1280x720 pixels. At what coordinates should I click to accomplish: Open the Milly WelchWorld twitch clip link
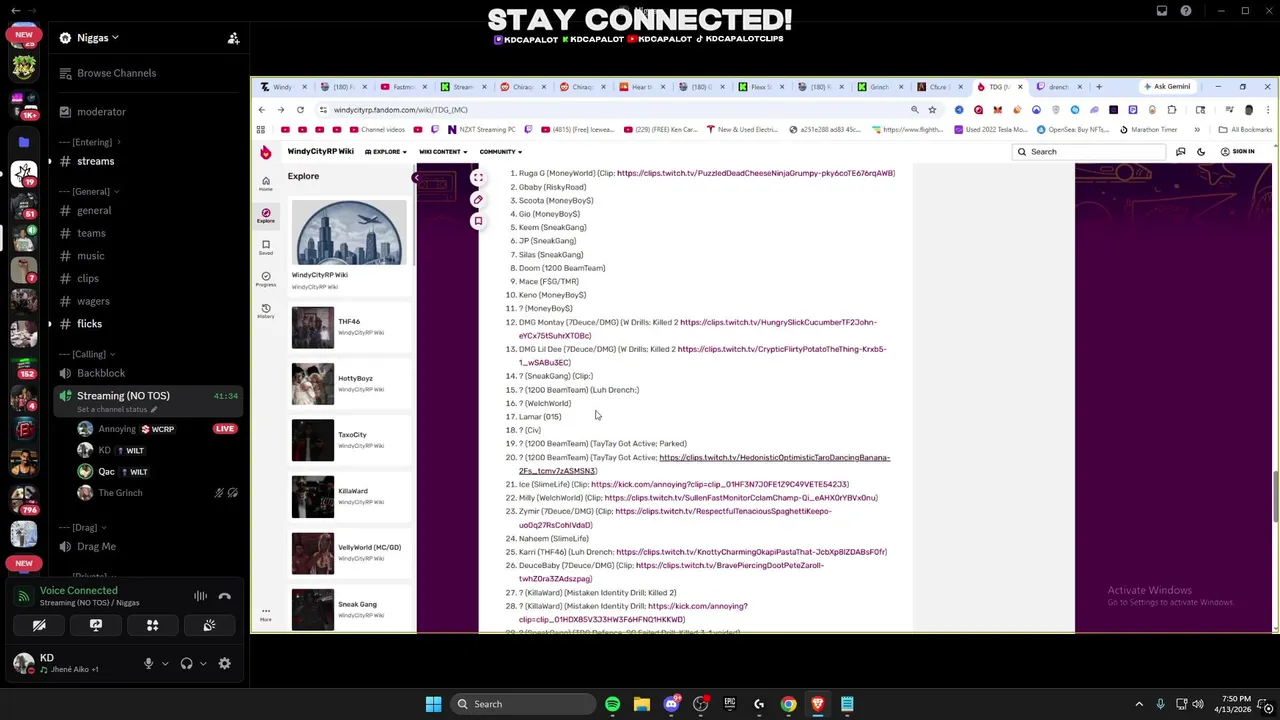click(740, 498)
